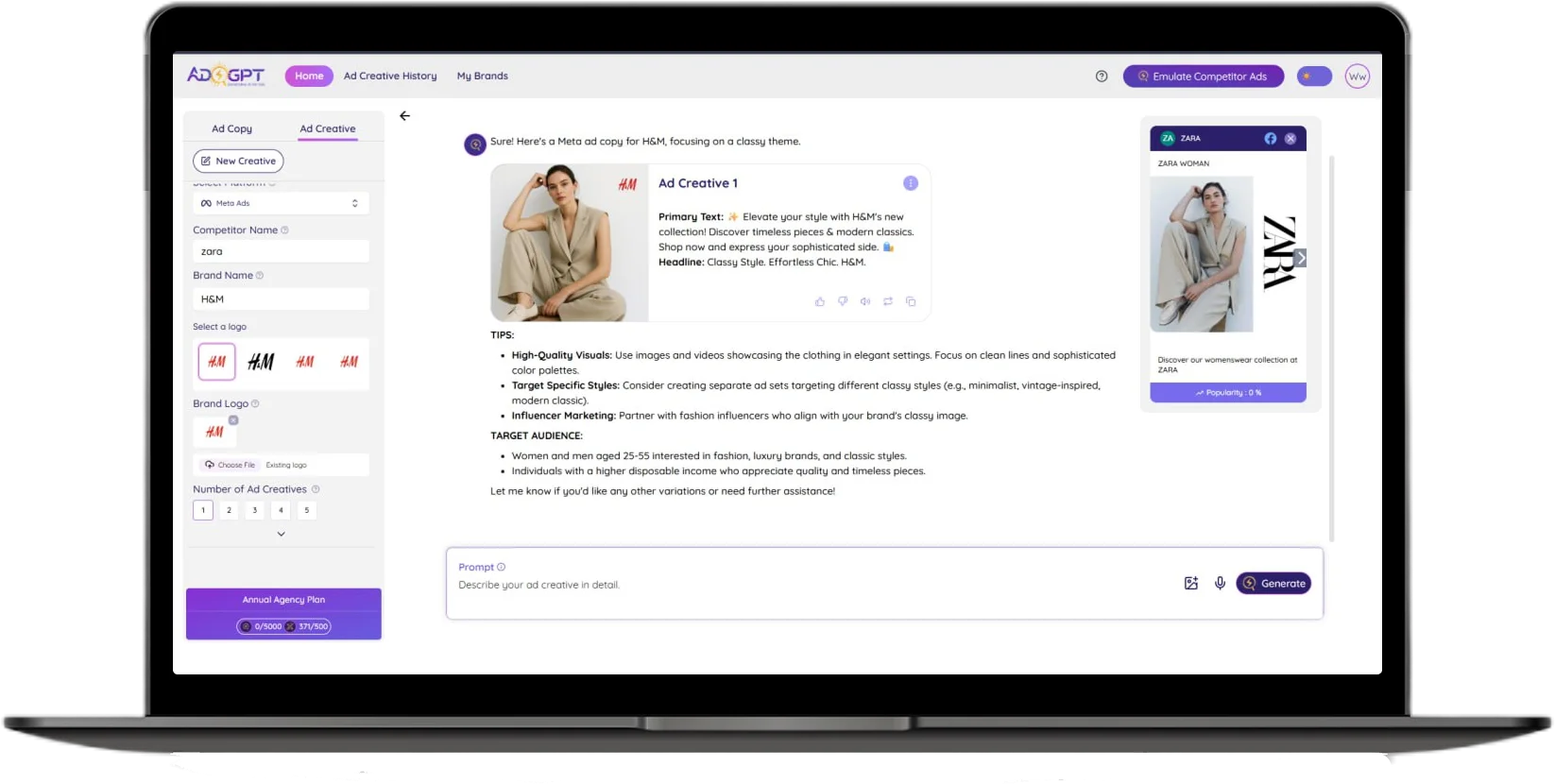Click the Generate button

pyautogui.click(x=1273, y=584)
